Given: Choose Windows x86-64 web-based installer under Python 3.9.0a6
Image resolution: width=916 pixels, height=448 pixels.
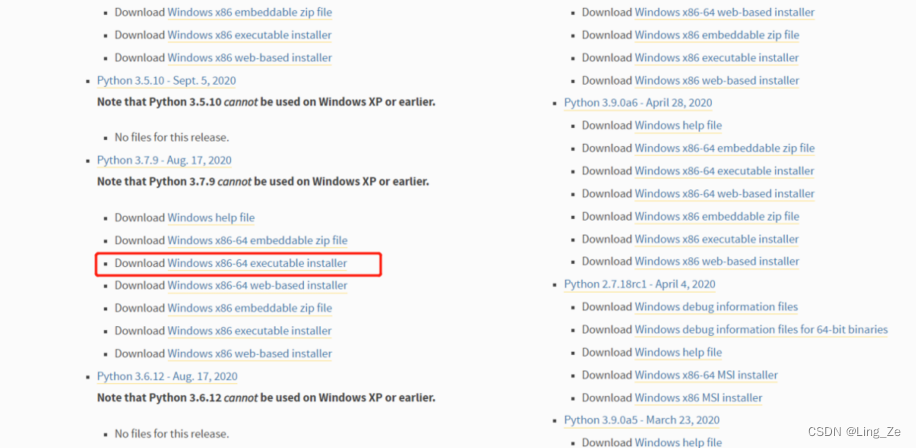Looking at the screenshot, I should click(724, 193).
